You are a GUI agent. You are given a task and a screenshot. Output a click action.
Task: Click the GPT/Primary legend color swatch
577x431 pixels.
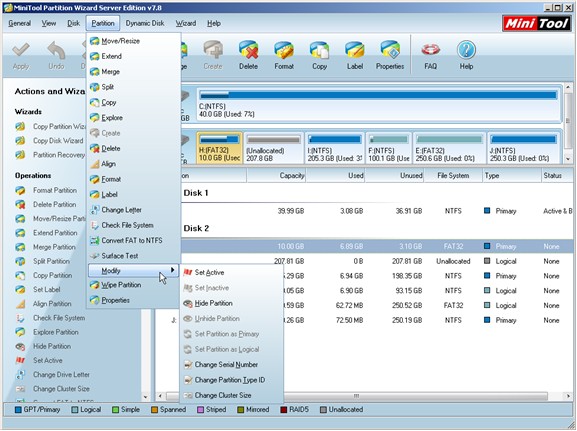coord(18,410)
